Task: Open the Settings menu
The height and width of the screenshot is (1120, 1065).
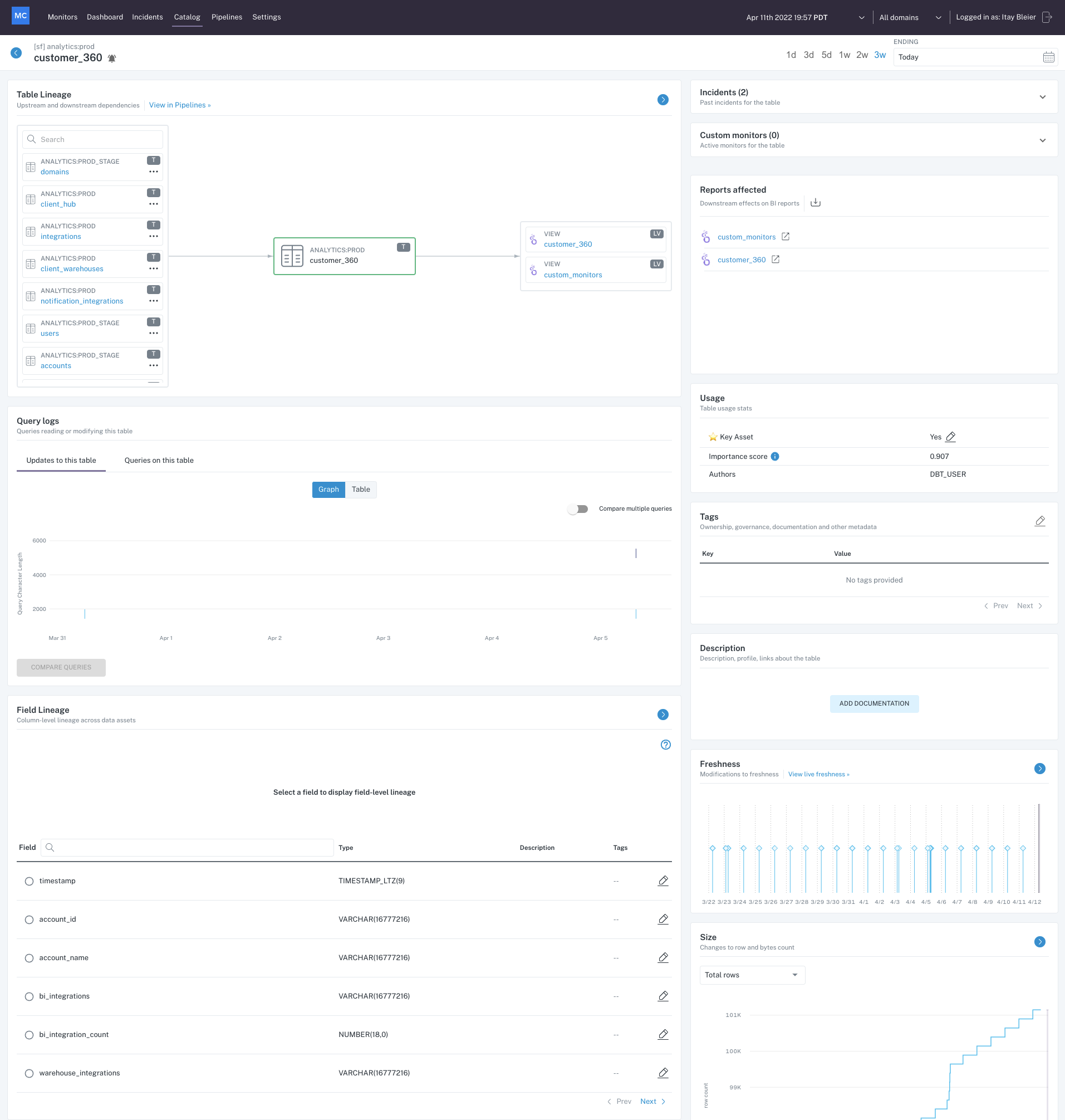Action: point(267,17)
